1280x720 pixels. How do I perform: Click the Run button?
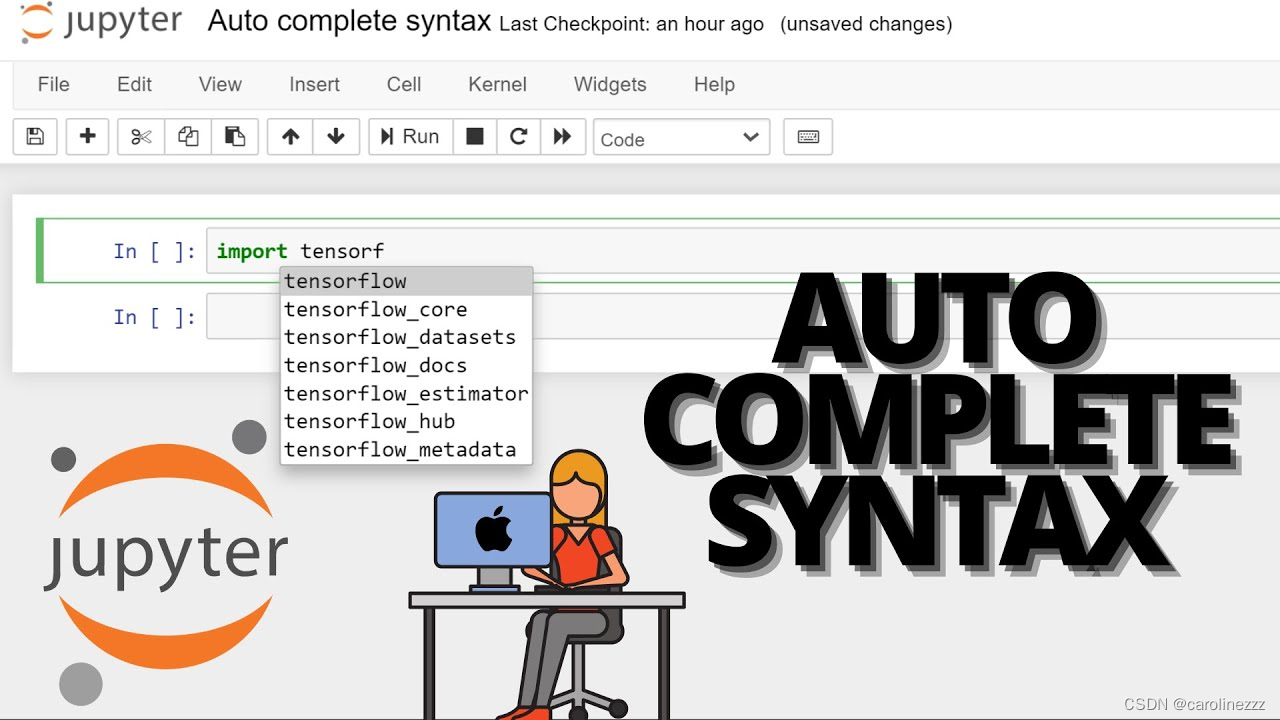(410, 137)
